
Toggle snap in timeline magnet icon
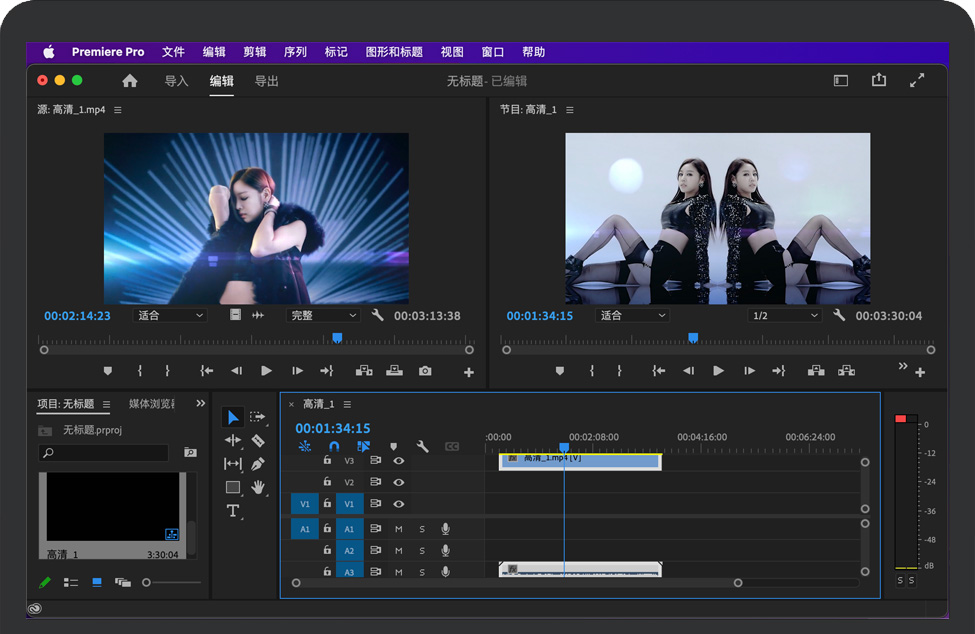[334, 447]
